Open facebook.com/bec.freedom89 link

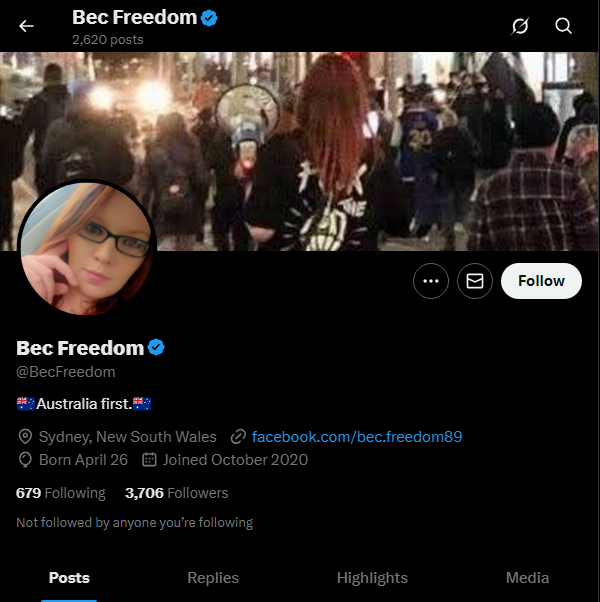coord(357,437)
